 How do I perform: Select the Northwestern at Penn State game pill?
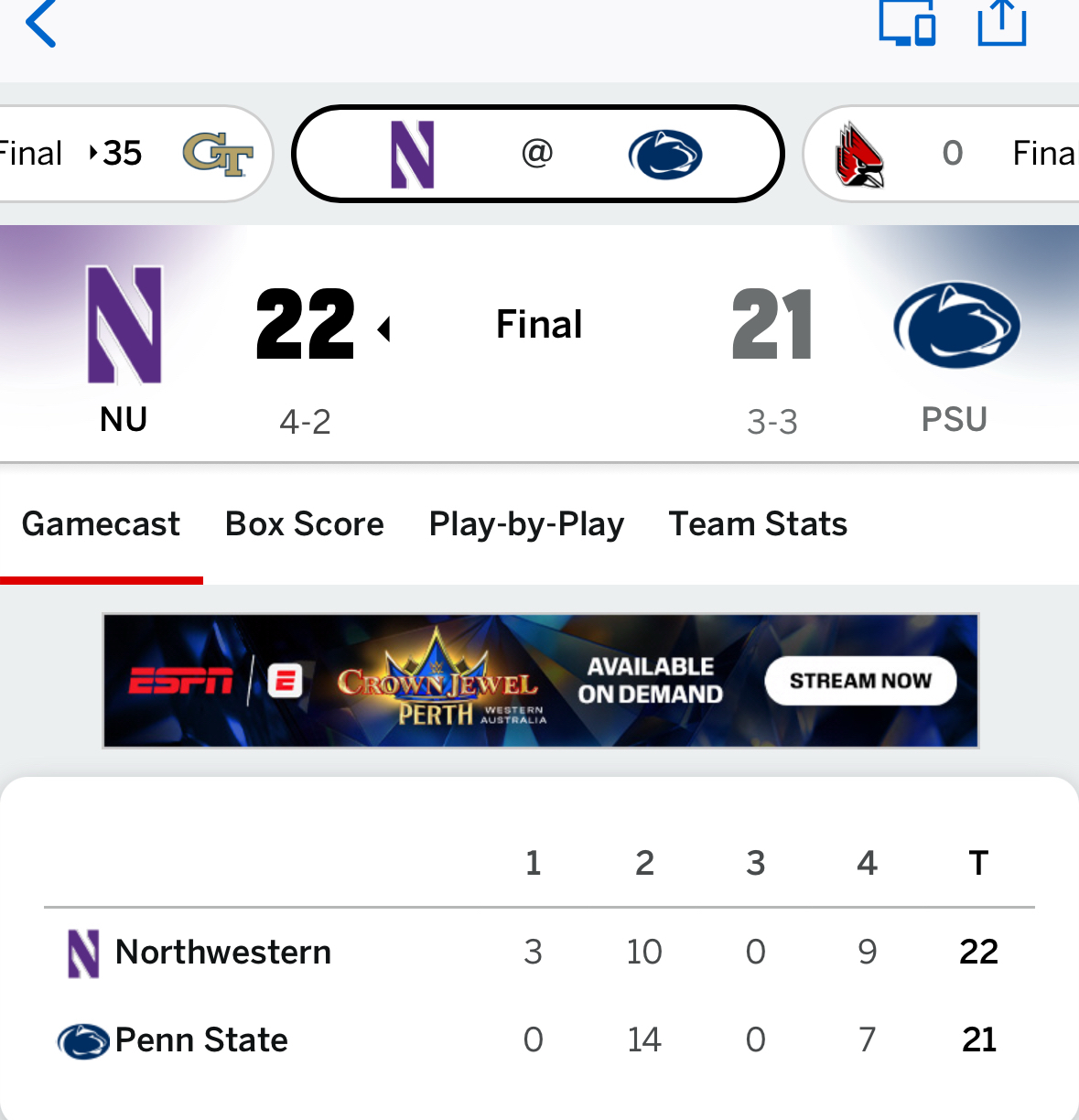[x=537, y=154]
